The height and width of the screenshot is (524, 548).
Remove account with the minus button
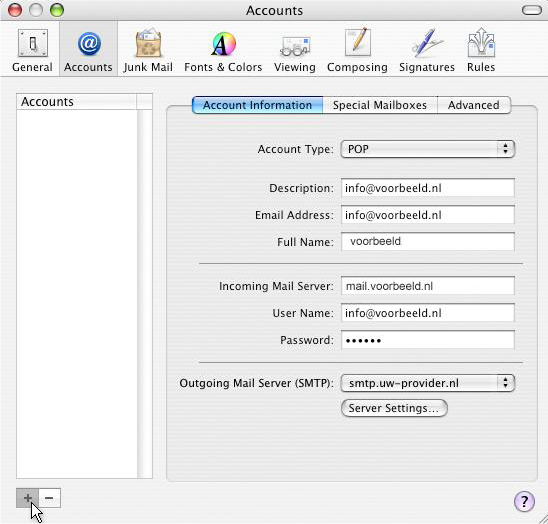[x=50, y=498]
